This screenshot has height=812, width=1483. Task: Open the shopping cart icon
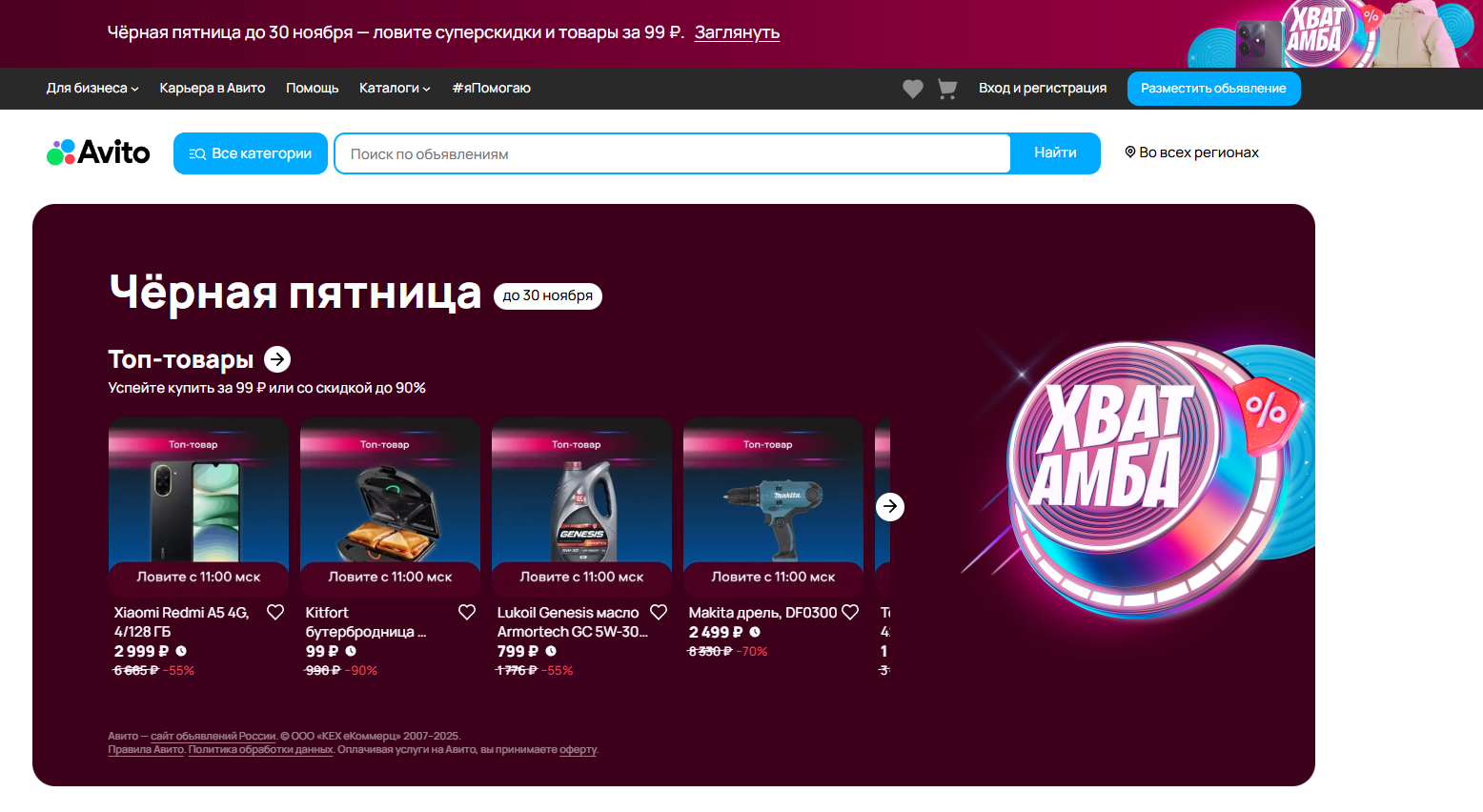tap(947, 89)
